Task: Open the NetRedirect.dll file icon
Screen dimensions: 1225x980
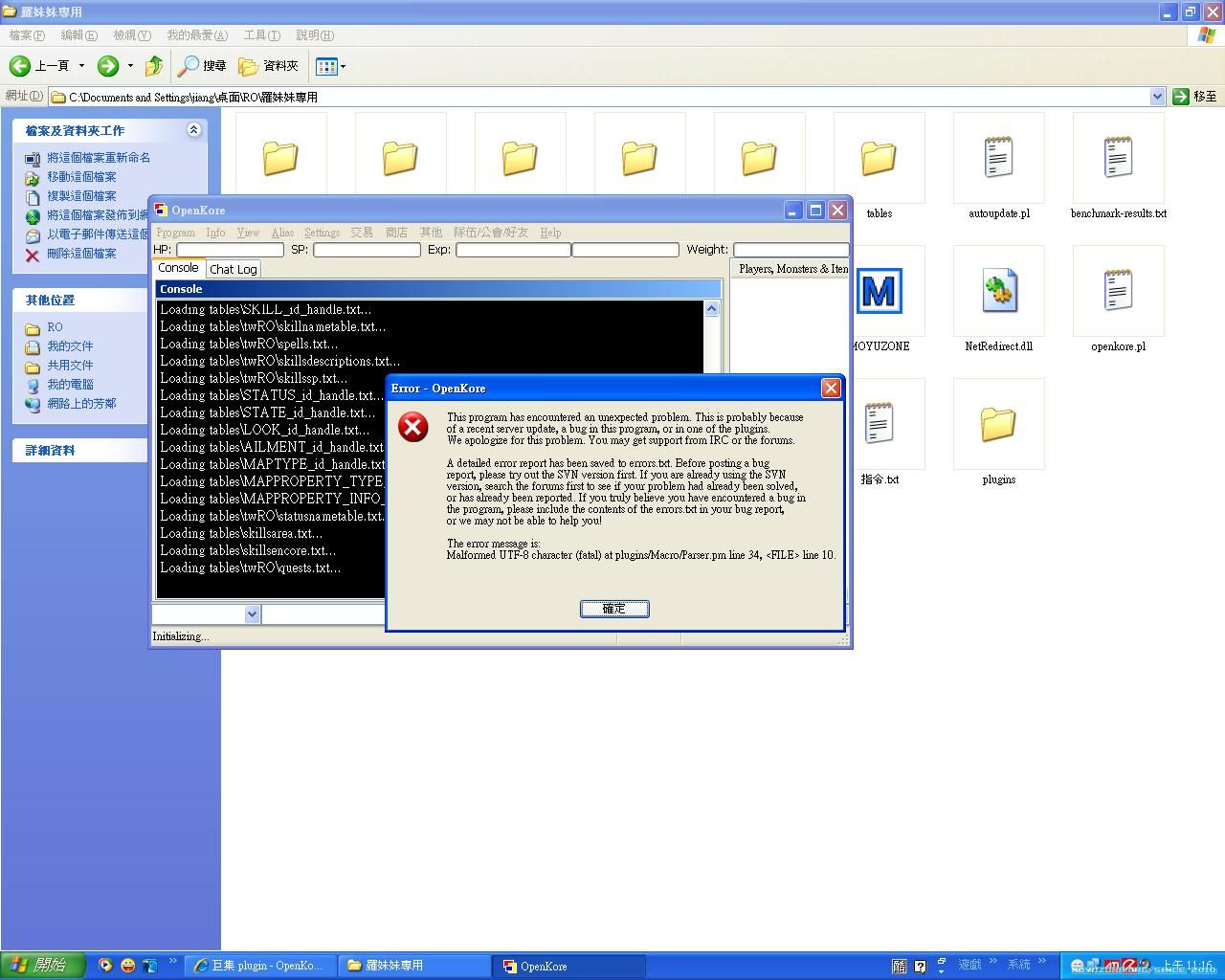Action: (x=998, y=292)
